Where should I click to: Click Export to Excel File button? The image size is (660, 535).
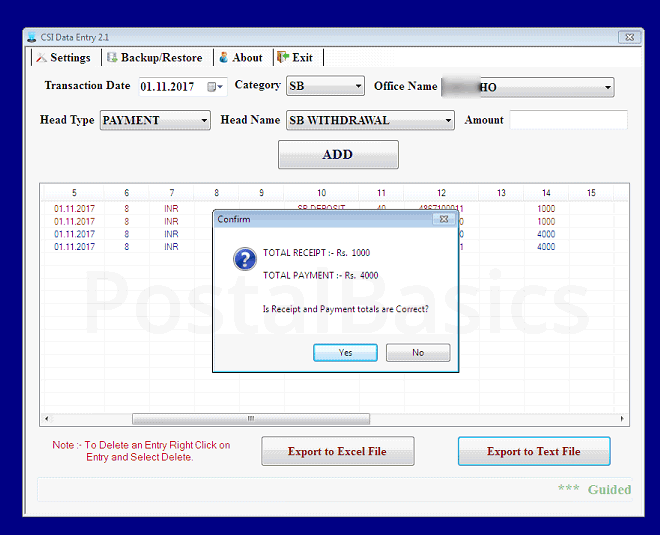pyautogui.click(x=337, y=452)
